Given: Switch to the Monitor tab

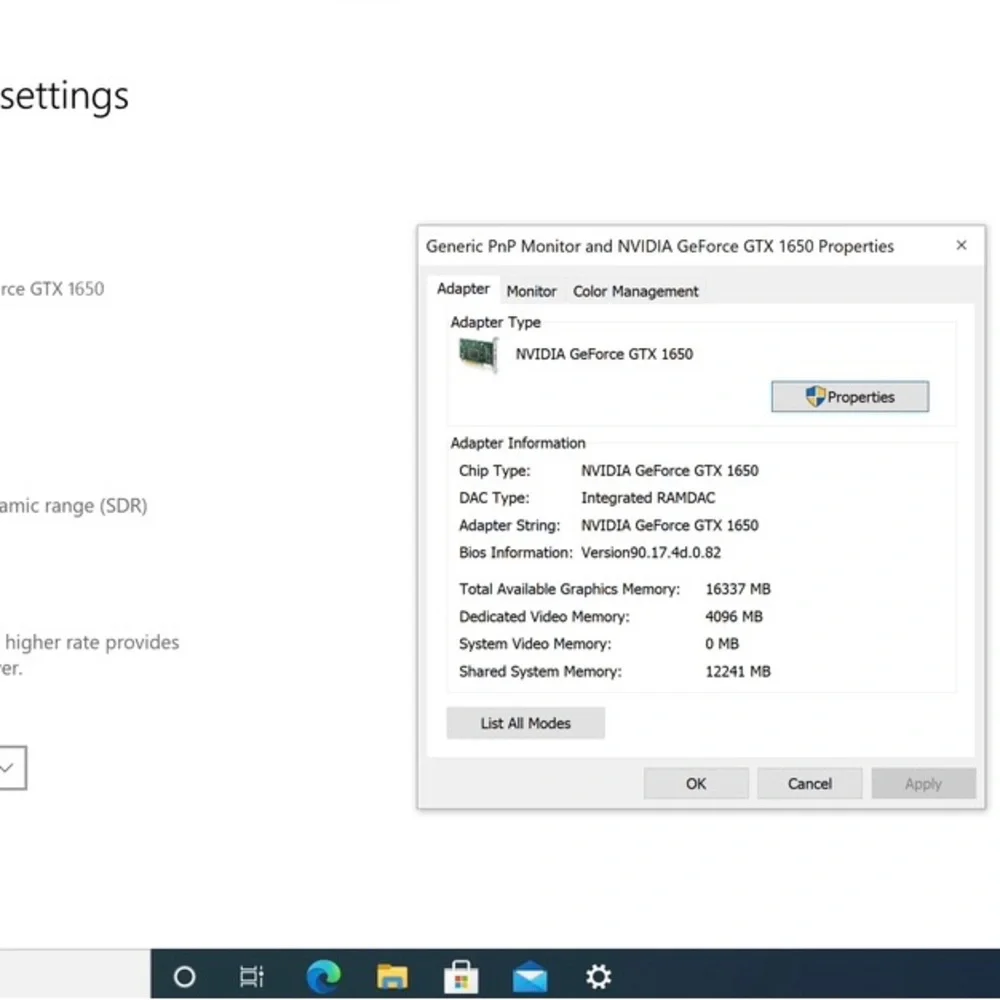Looking at the screenshot, I should coord(531,291).
